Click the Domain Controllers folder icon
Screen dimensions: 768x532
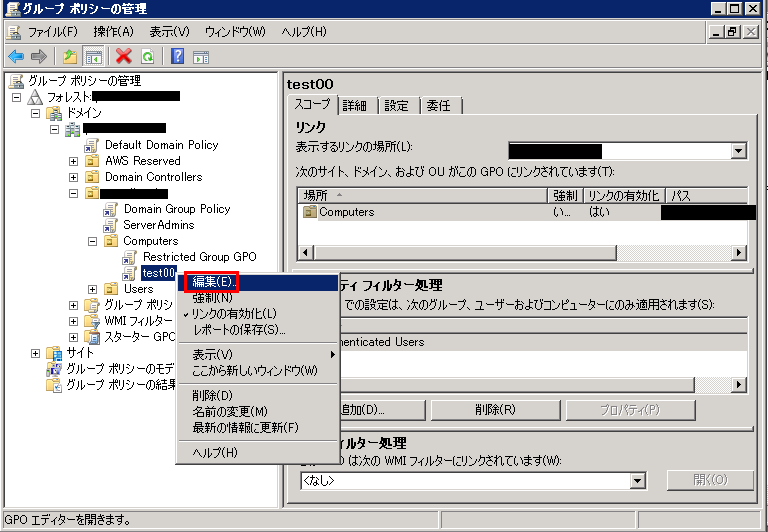click(92, 177)
